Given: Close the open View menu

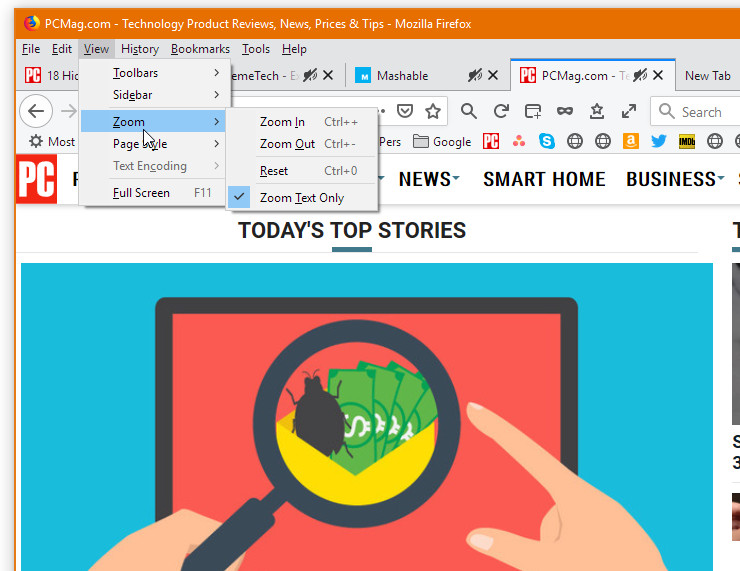Looking at the screenshot, I should pyautogui.click(x=96, y=49).
